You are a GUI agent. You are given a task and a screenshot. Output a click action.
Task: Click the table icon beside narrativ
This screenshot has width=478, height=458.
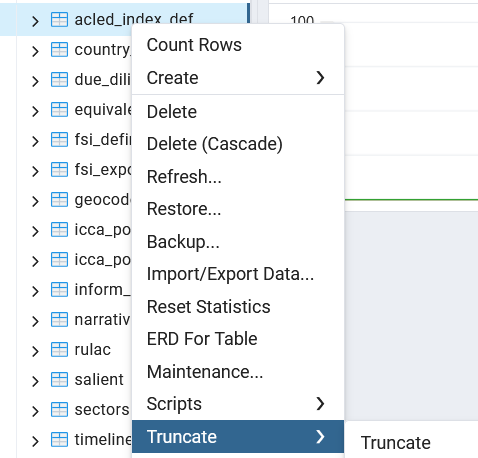pyautogui.click(x=59, y=320)
